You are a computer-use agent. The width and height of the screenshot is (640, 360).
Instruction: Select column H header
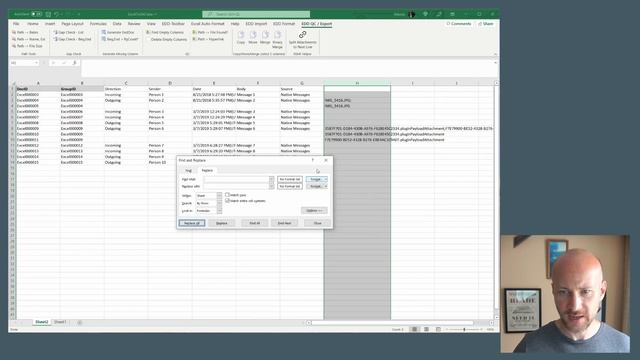pos(357,83)
